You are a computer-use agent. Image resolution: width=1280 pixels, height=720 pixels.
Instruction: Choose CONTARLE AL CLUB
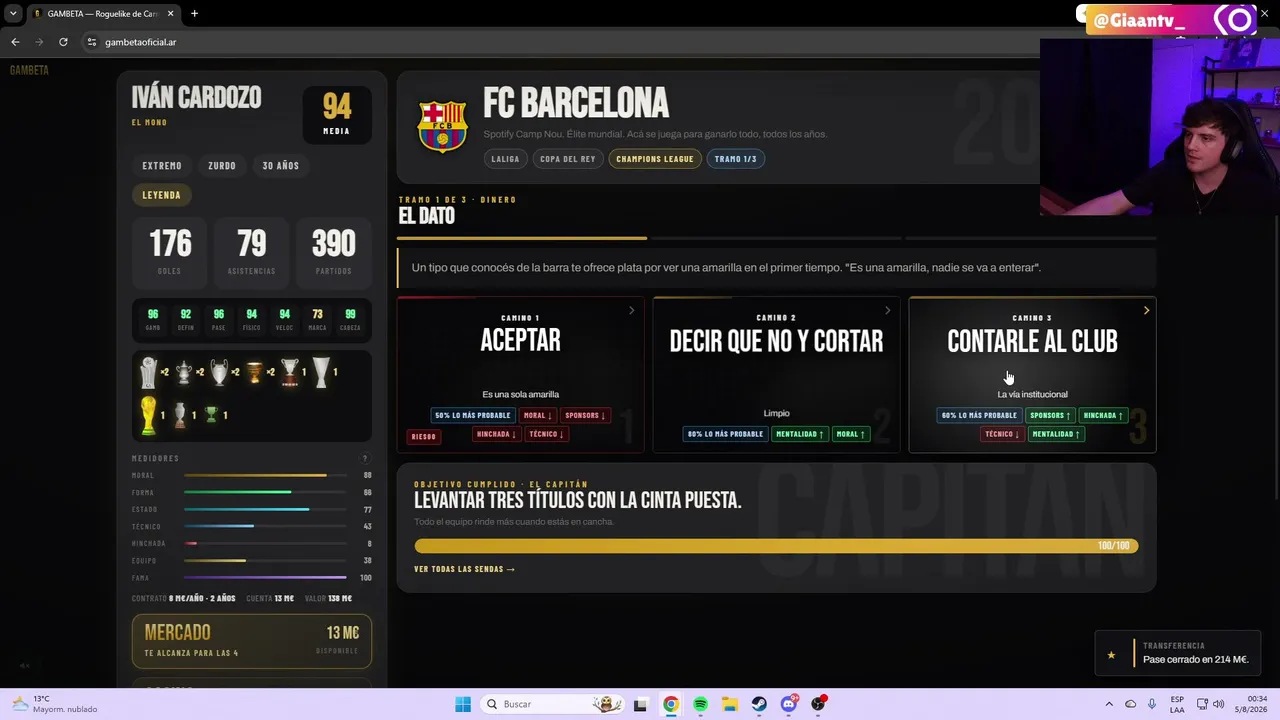[x=1032, y=375]
